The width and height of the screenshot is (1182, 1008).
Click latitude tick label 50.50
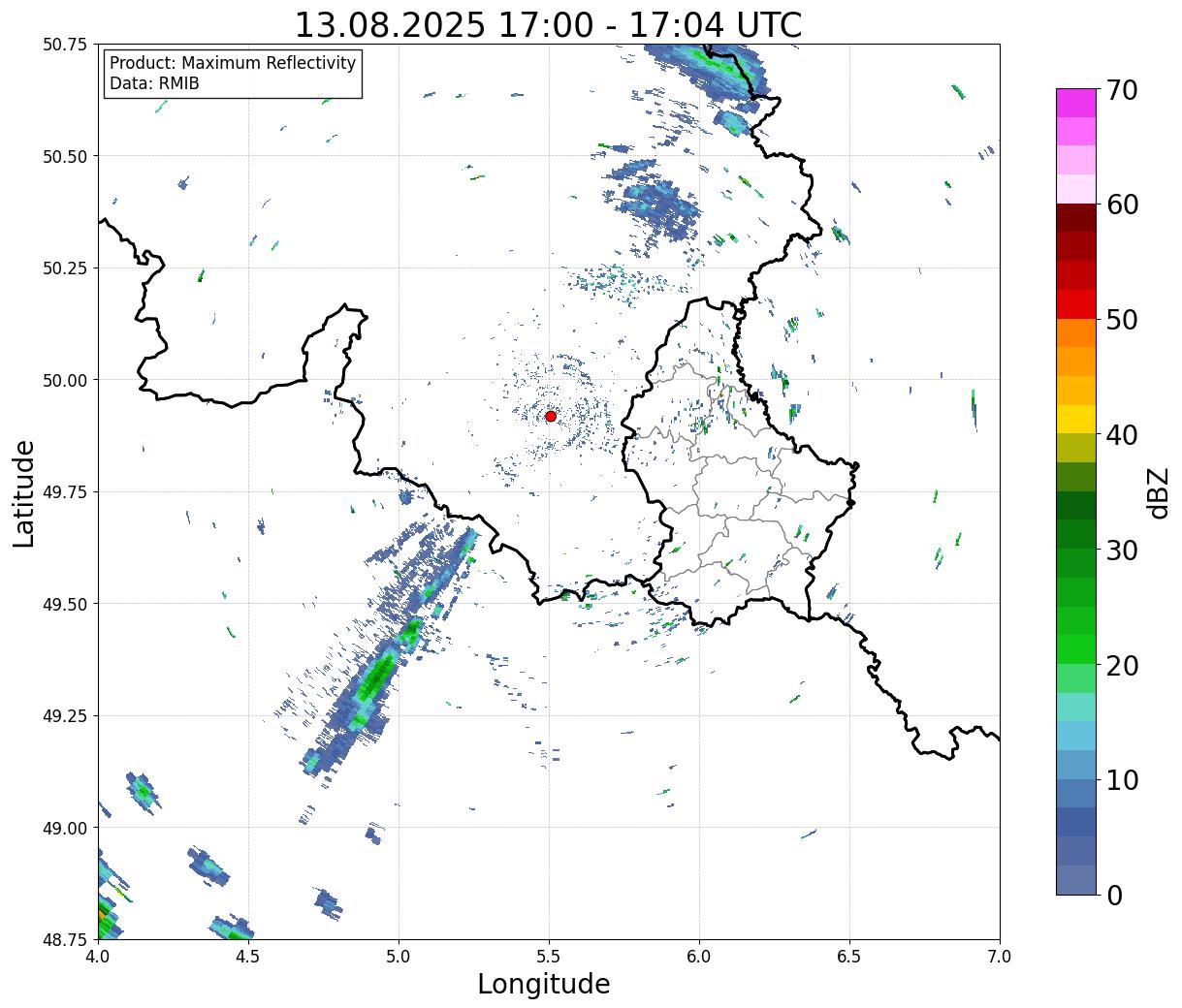[65, 156]
